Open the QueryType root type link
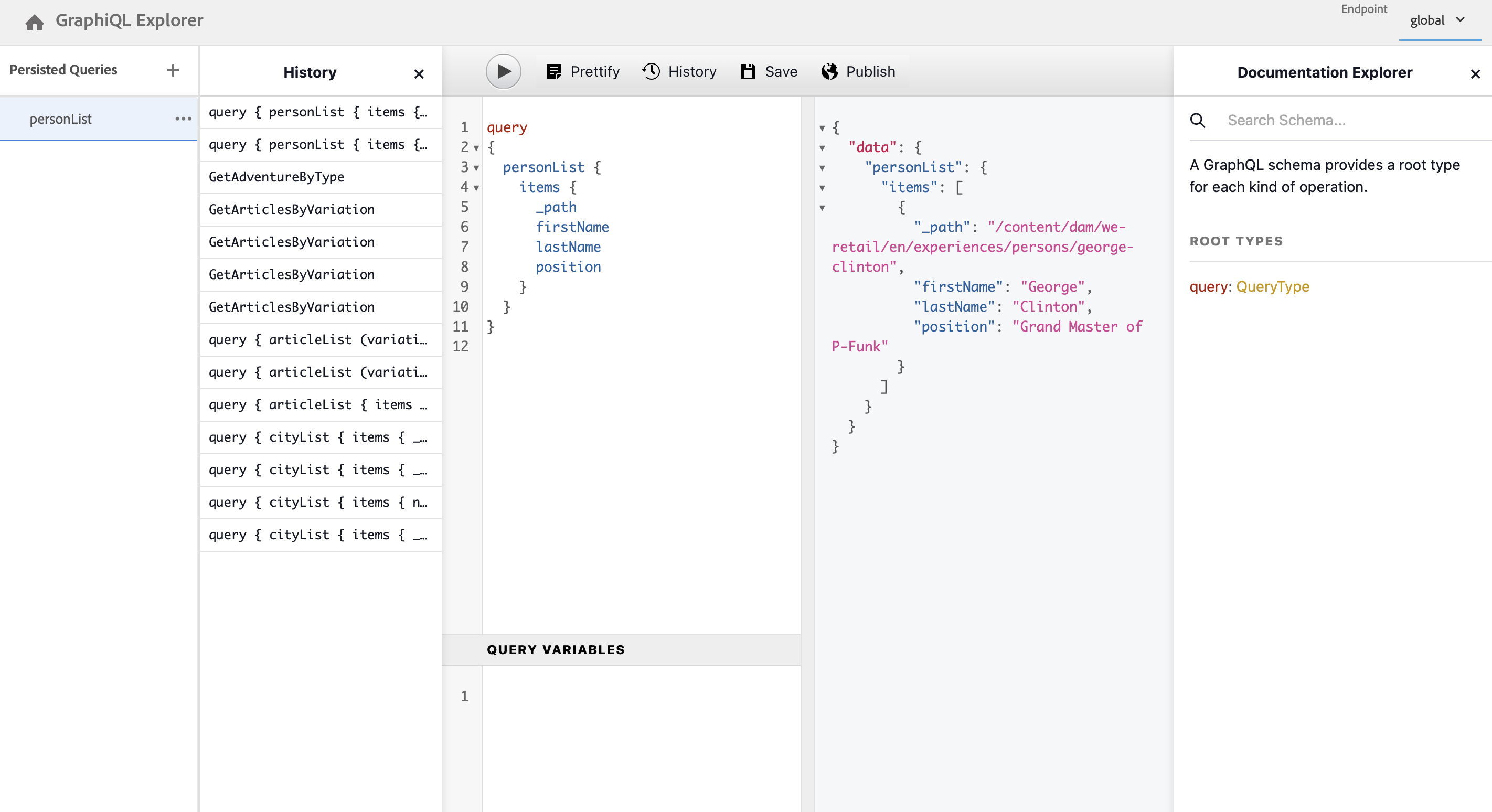This screenshot has width=1492, height=812. [x=1273, y=287]
